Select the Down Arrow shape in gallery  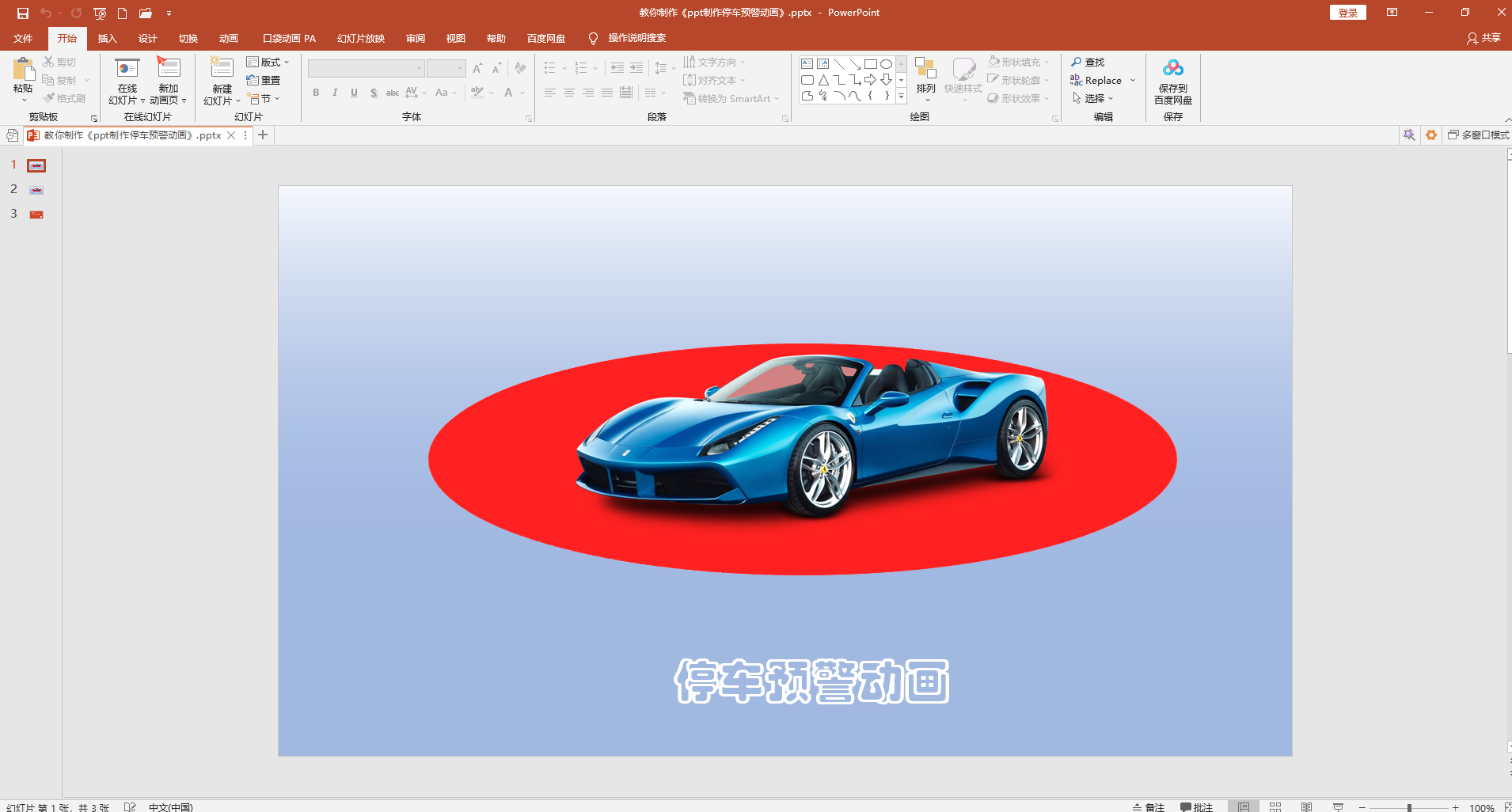pyautogui.click(x=887, y=80)
